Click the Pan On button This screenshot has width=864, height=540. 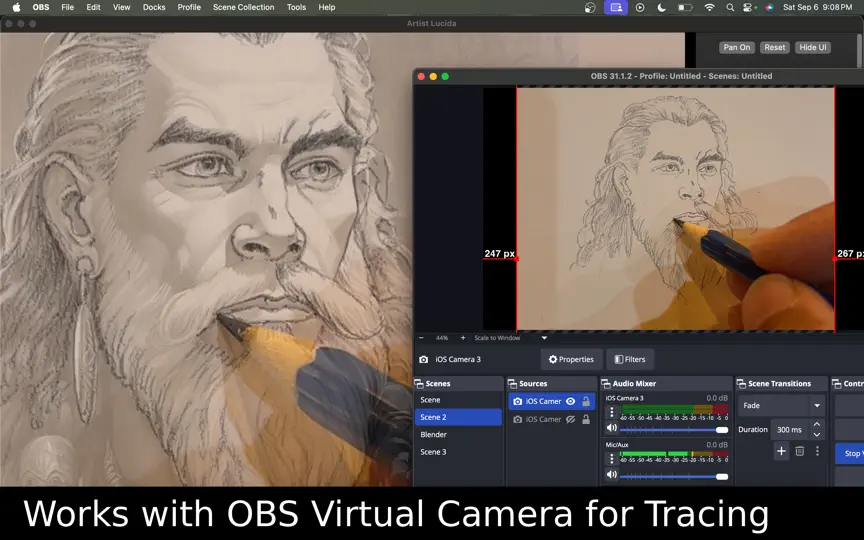(737, 47)
